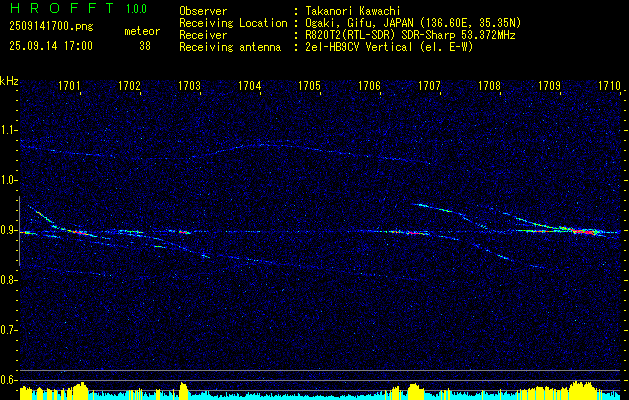
Task: Click the Receiving antenna label
Action: pyautogui.click(x=230, y=47)
